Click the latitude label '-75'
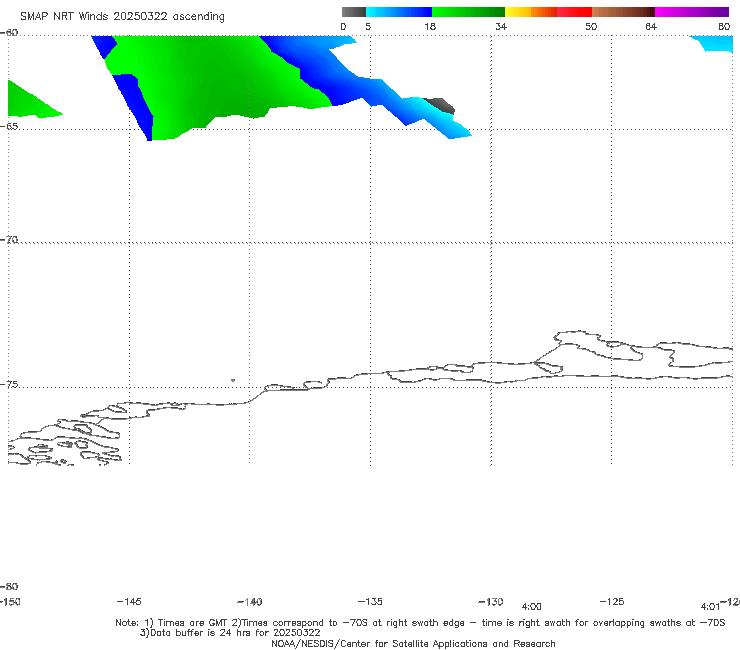Screen dimensions: 740x650 (9, 385)
